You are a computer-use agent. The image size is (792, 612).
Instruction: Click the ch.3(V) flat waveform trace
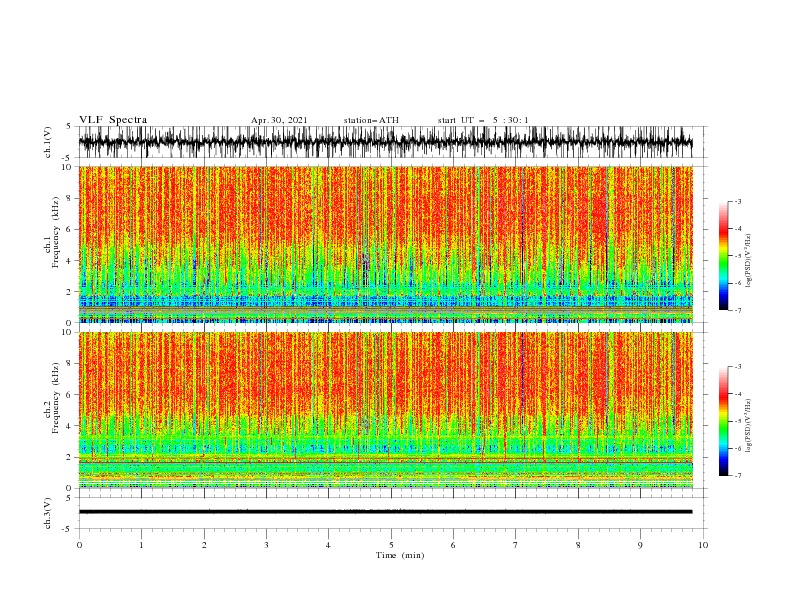385,512
